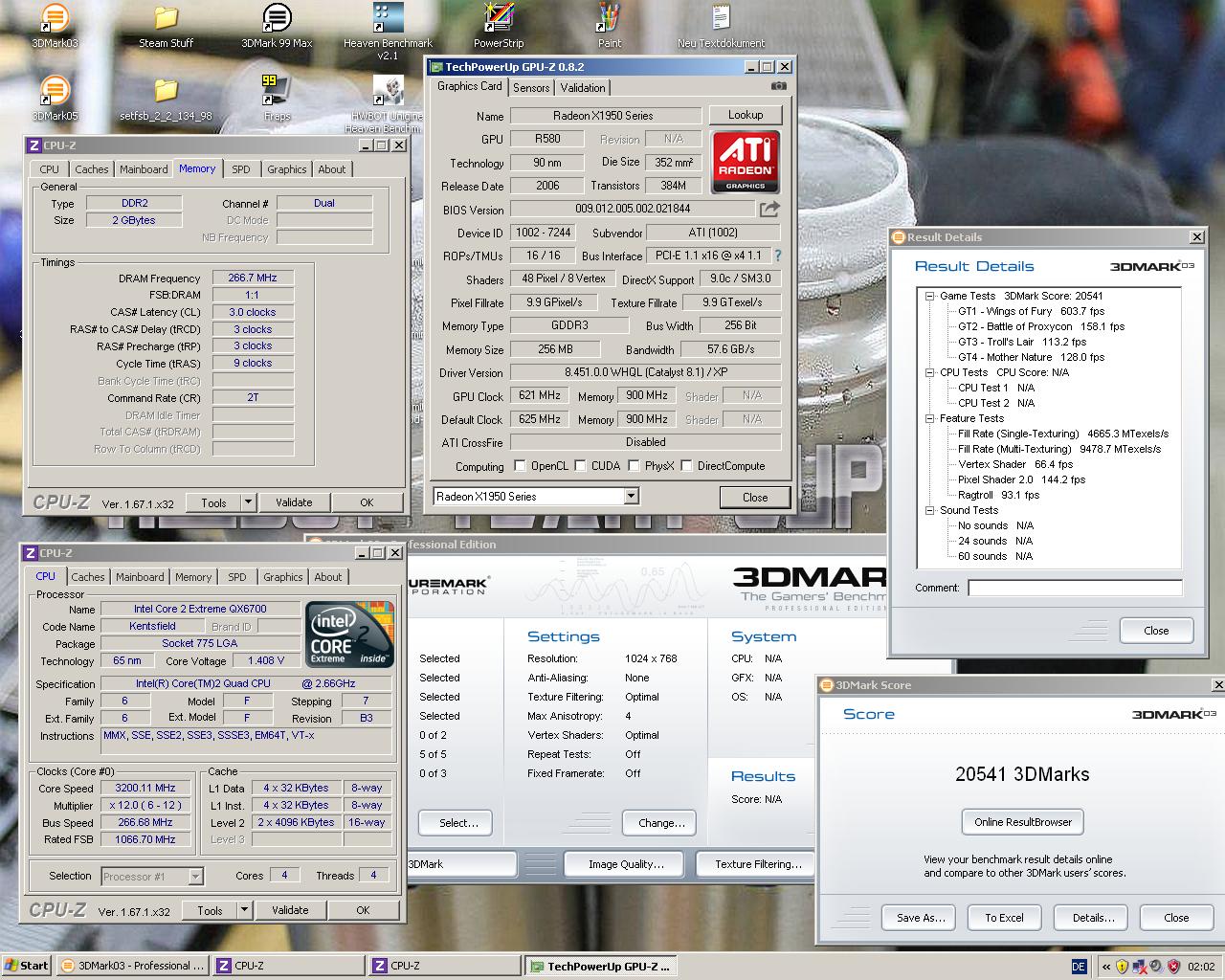This screenshot has height=980, width=1225.
Task: Click the Comment input field
Action: tap(1074, 588)
